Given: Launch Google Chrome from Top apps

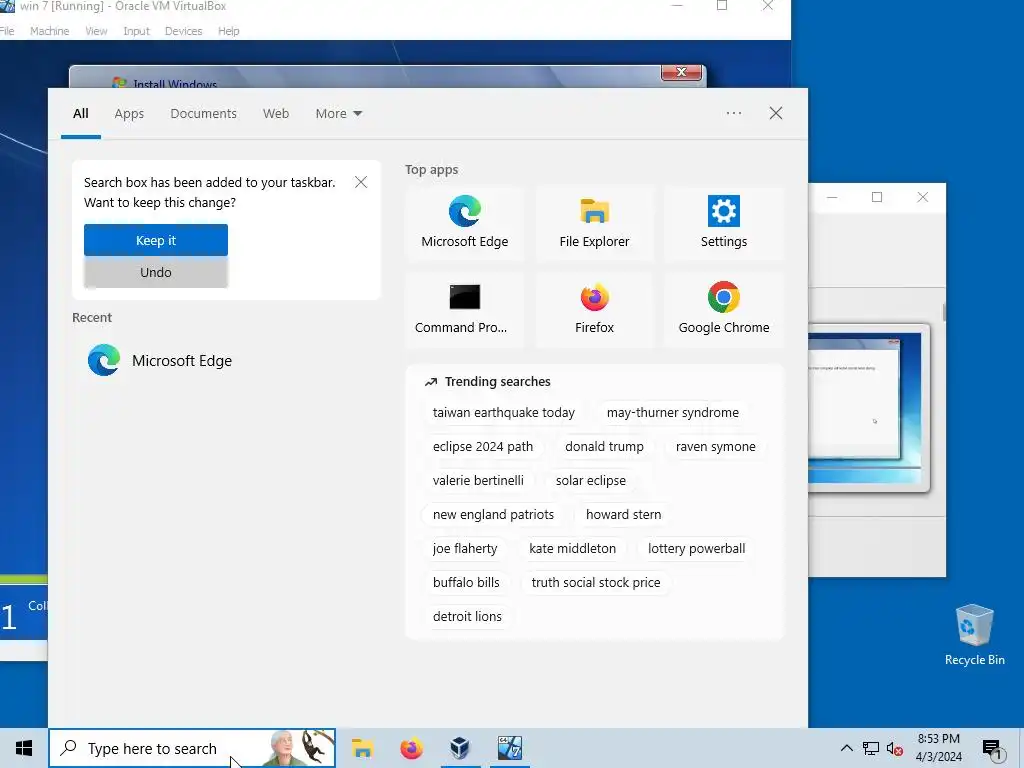Looking at the screenshot, I should [x=724, y=309].
